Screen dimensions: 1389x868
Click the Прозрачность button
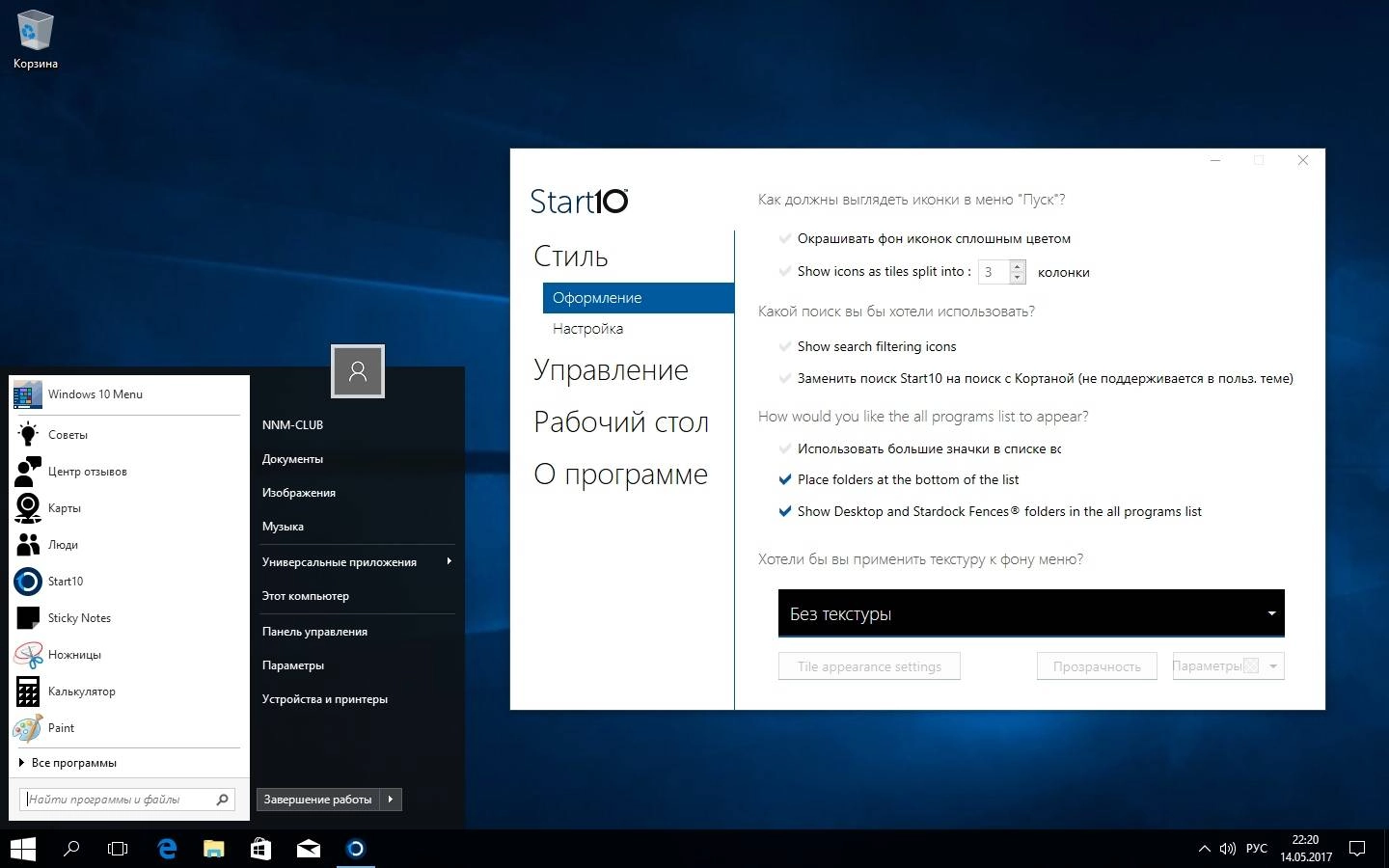[1097, 666]
